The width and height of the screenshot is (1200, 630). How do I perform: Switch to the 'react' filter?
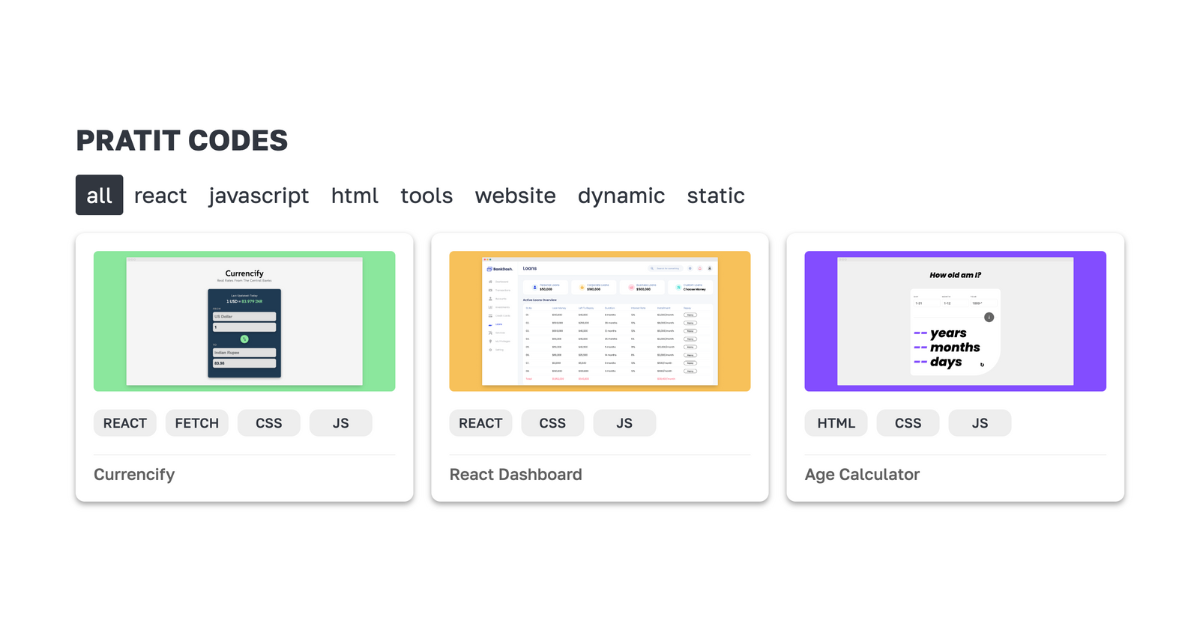(x=160, y=195)
